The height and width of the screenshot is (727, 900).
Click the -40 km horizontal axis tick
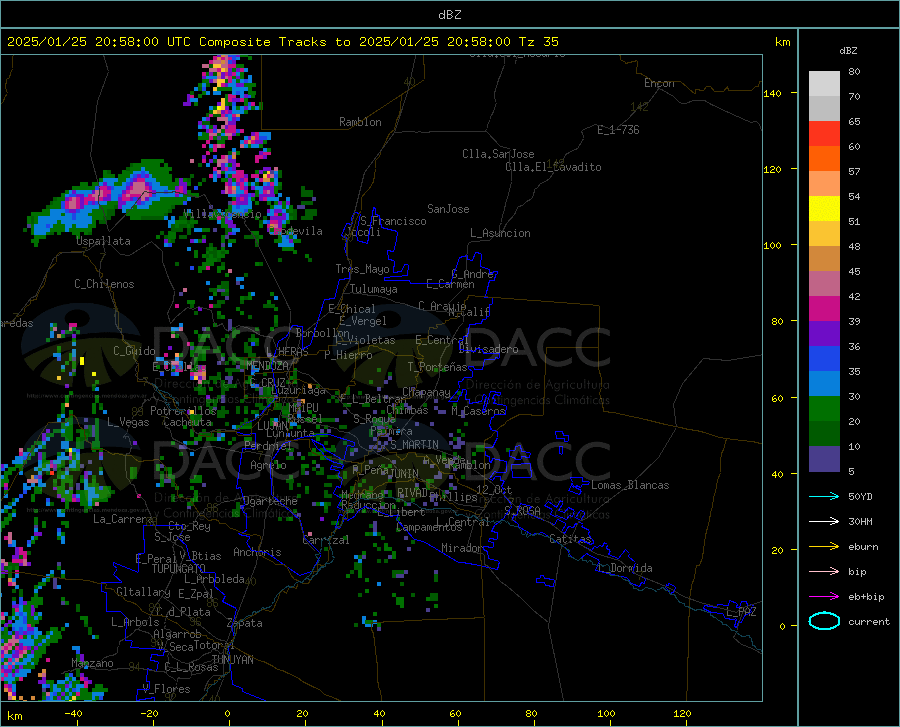click(73, 713)
